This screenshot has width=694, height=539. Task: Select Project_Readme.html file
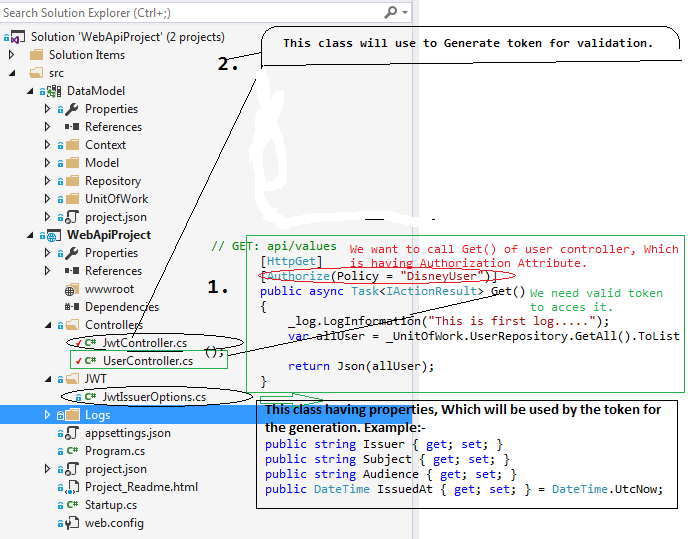coord(141,487)
